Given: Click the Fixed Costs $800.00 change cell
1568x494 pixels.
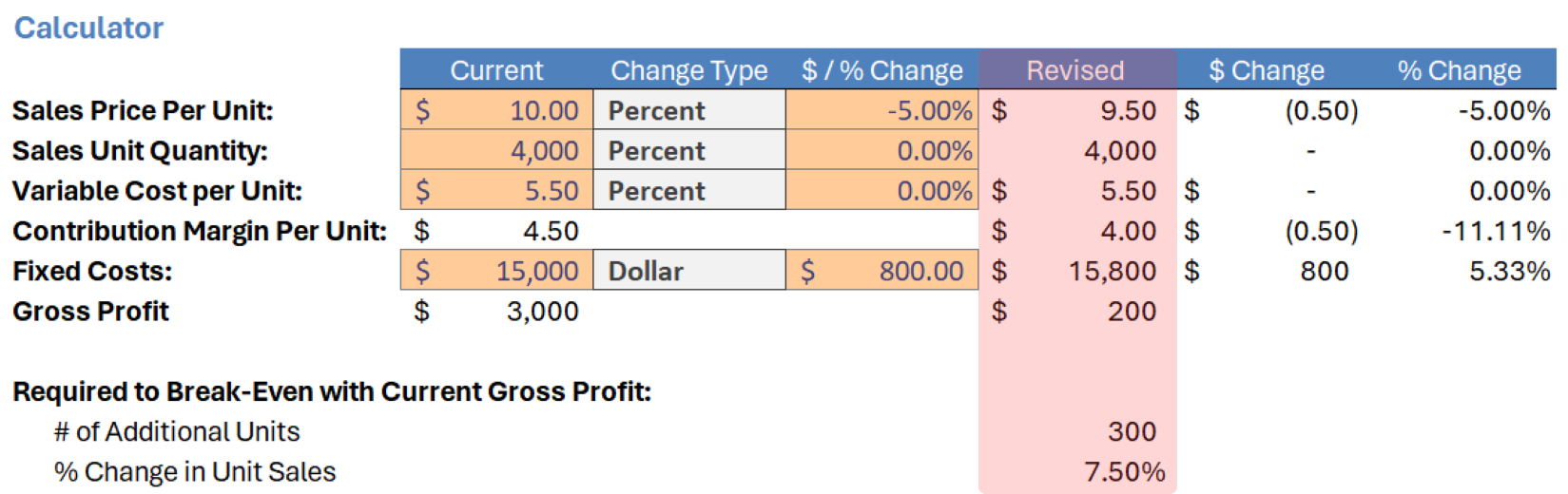Looking at the screenshot, I should point(881,271).
